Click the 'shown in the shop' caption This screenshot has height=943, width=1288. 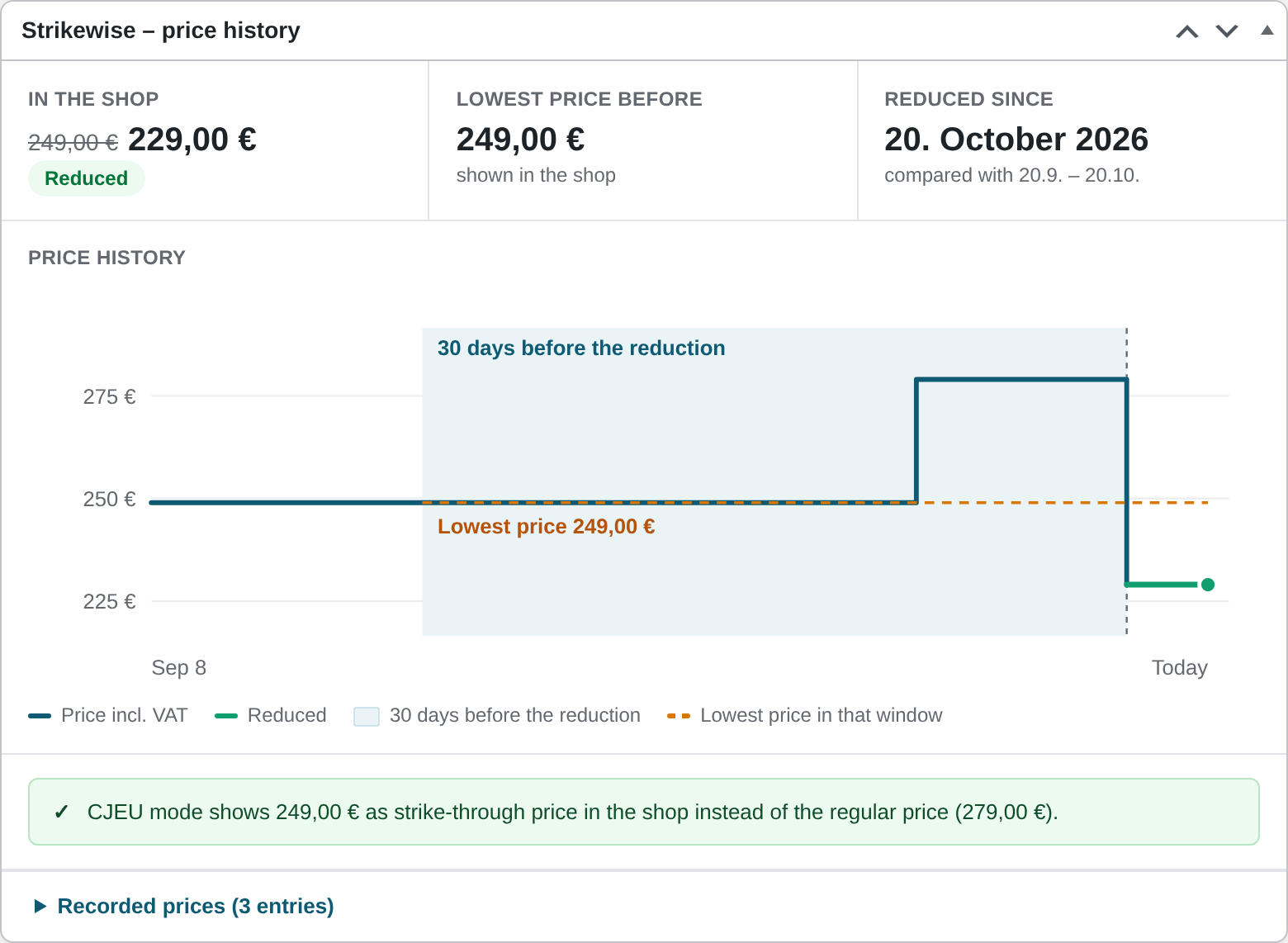click(x=536, y=175)
